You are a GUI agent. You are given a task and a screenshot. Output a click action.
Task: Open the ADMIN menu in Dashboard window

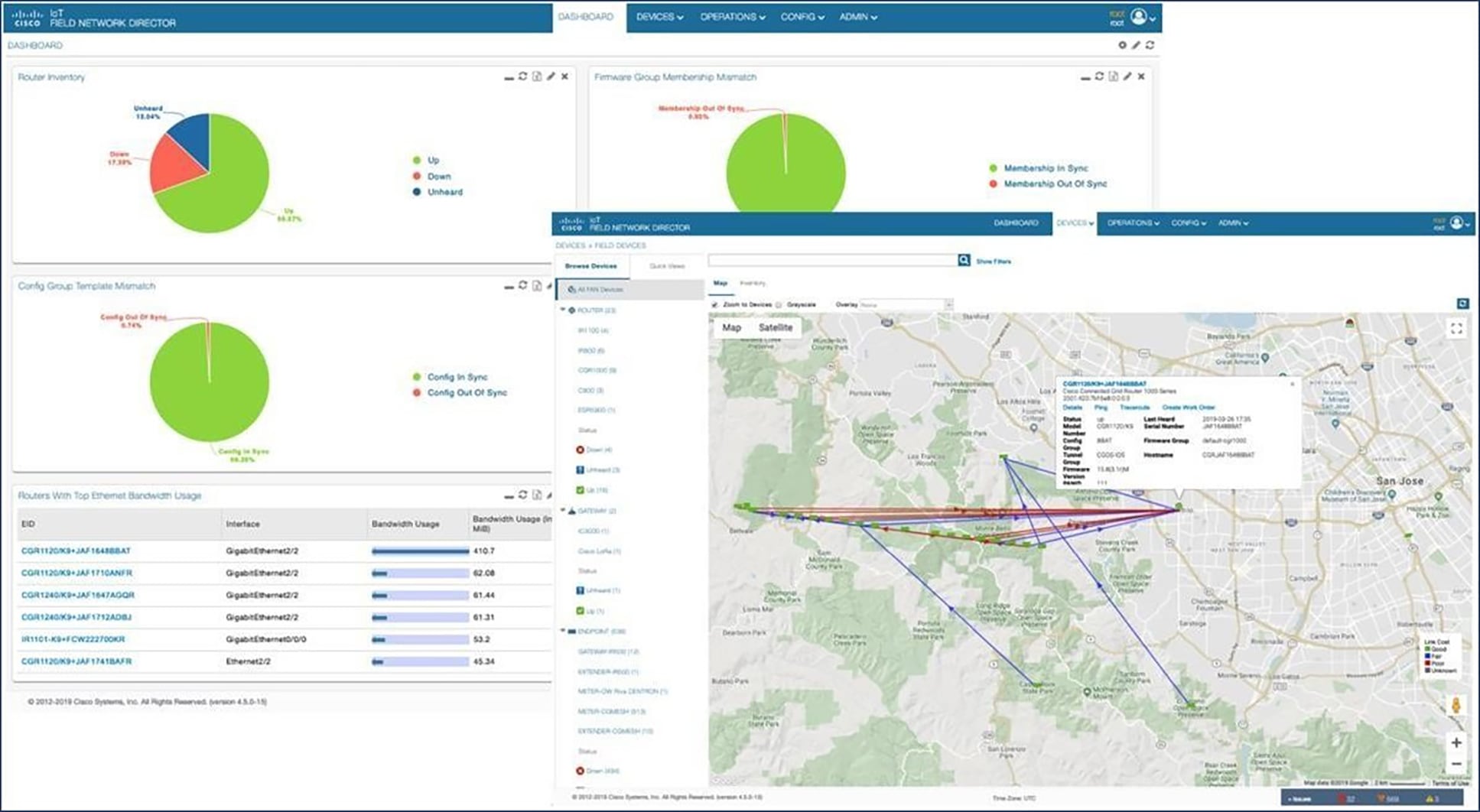(858, 17)
